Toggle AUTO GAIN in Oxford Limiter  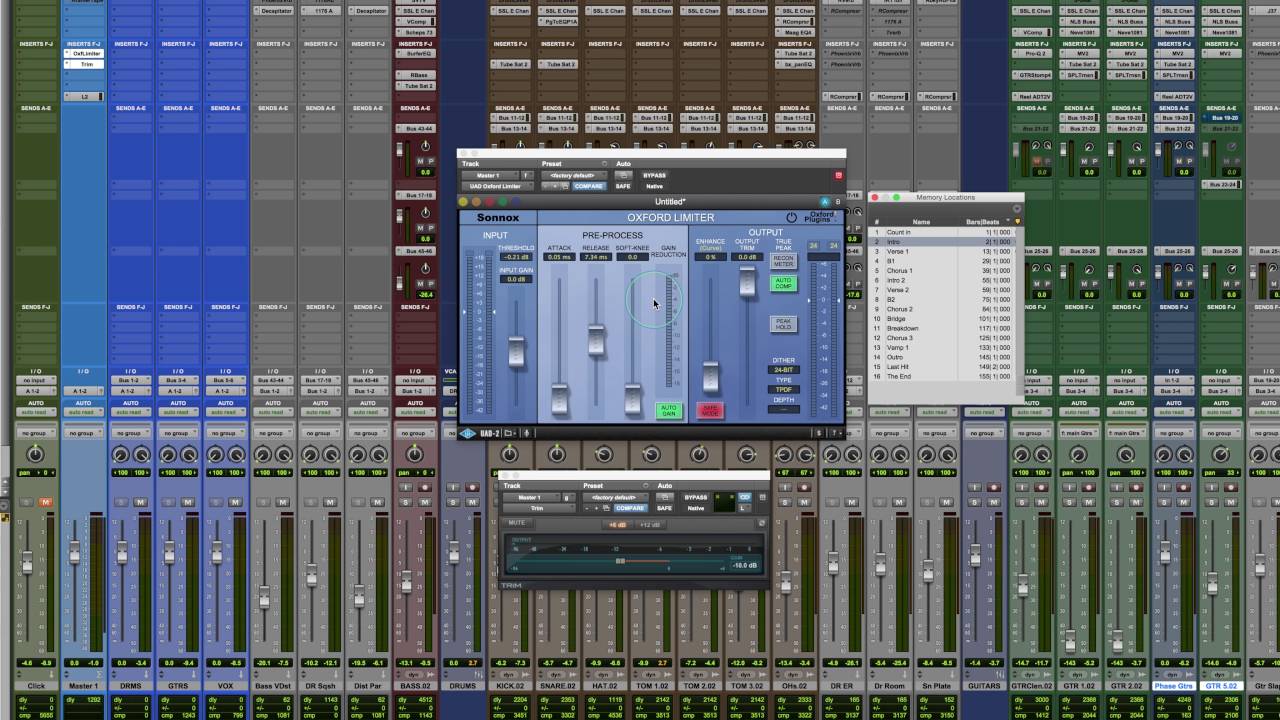tap(668, 410)
